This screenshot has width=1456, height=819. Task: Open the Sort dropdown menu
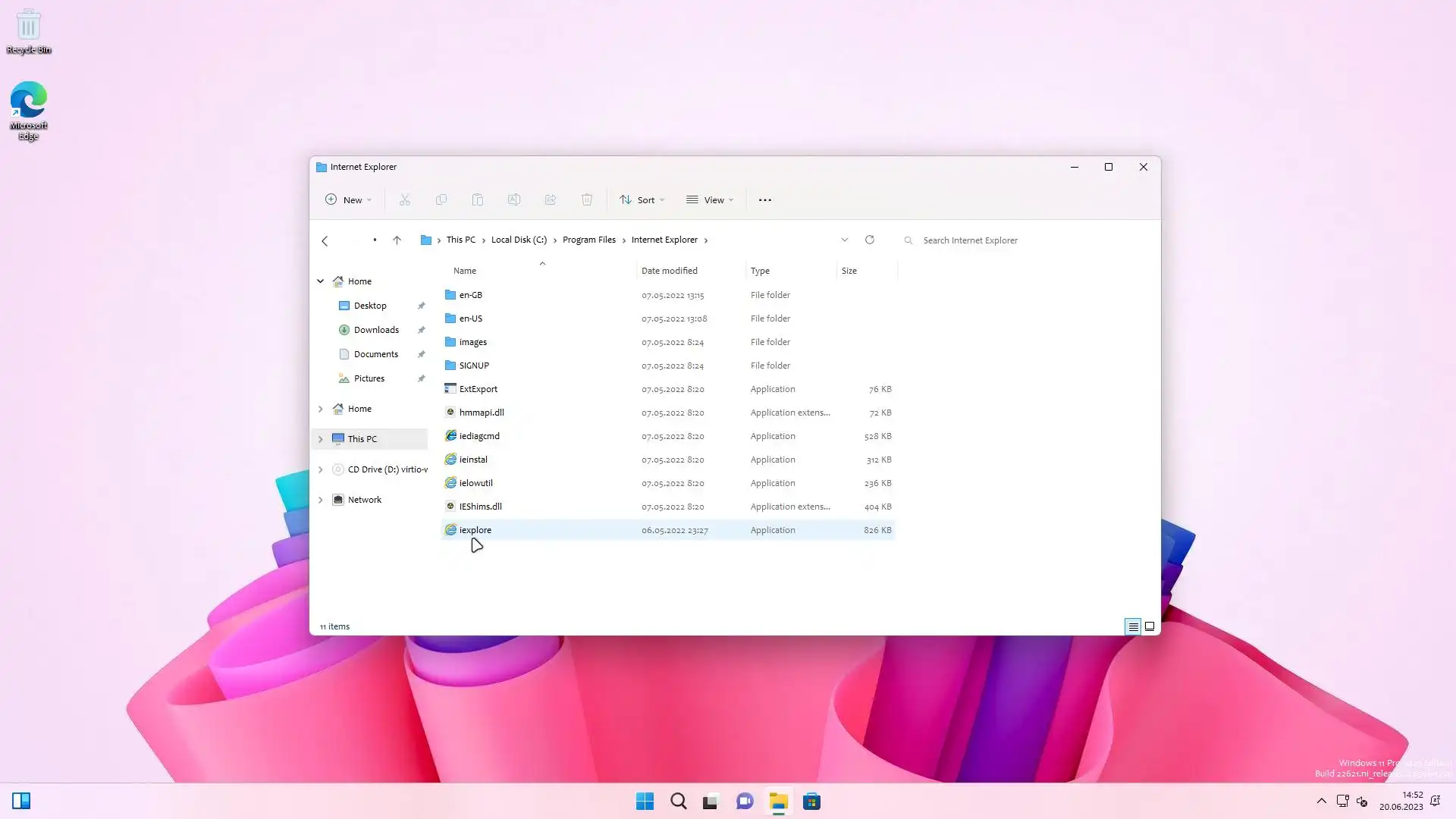(642, 200)
